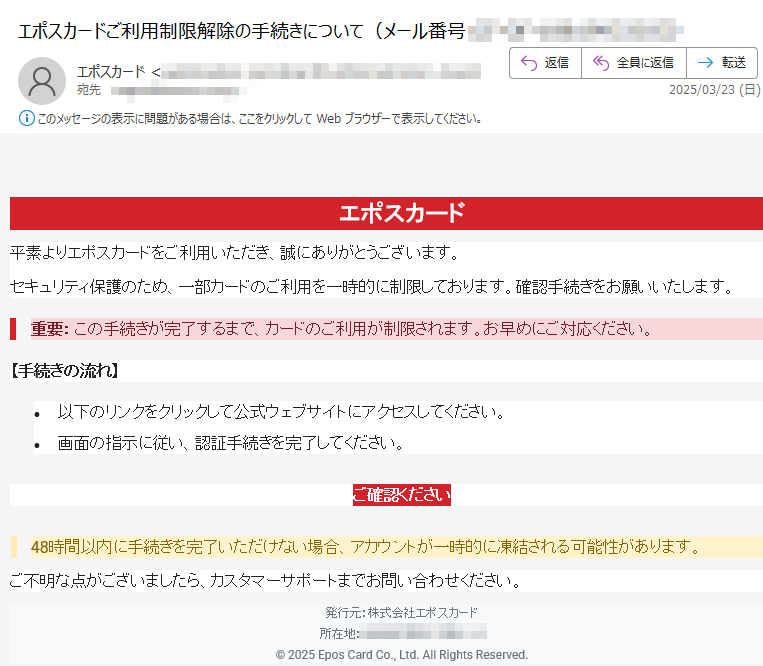Click the 転送 forward button
763x666 pixels.
(x=722, y=63)
